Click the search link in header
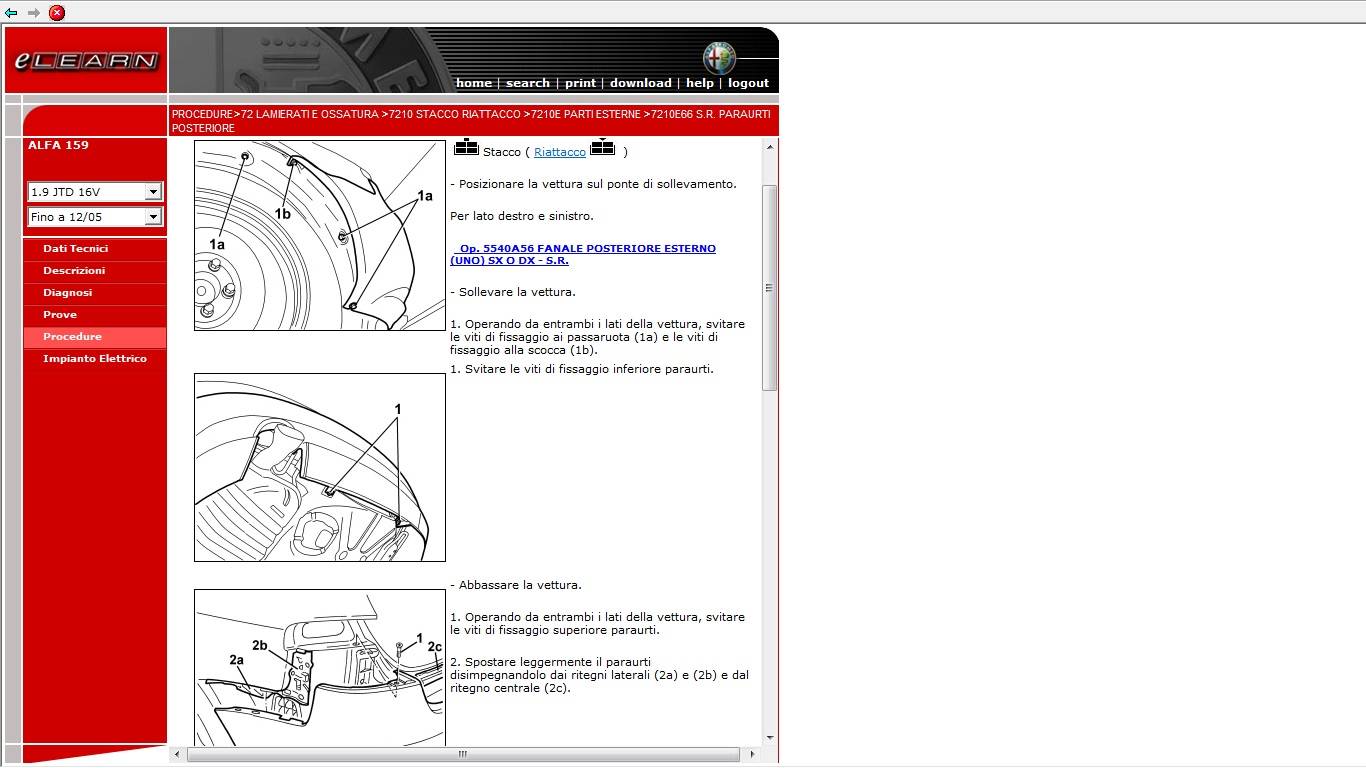Viewport: 1366px width, 768px height. [527, 83]
